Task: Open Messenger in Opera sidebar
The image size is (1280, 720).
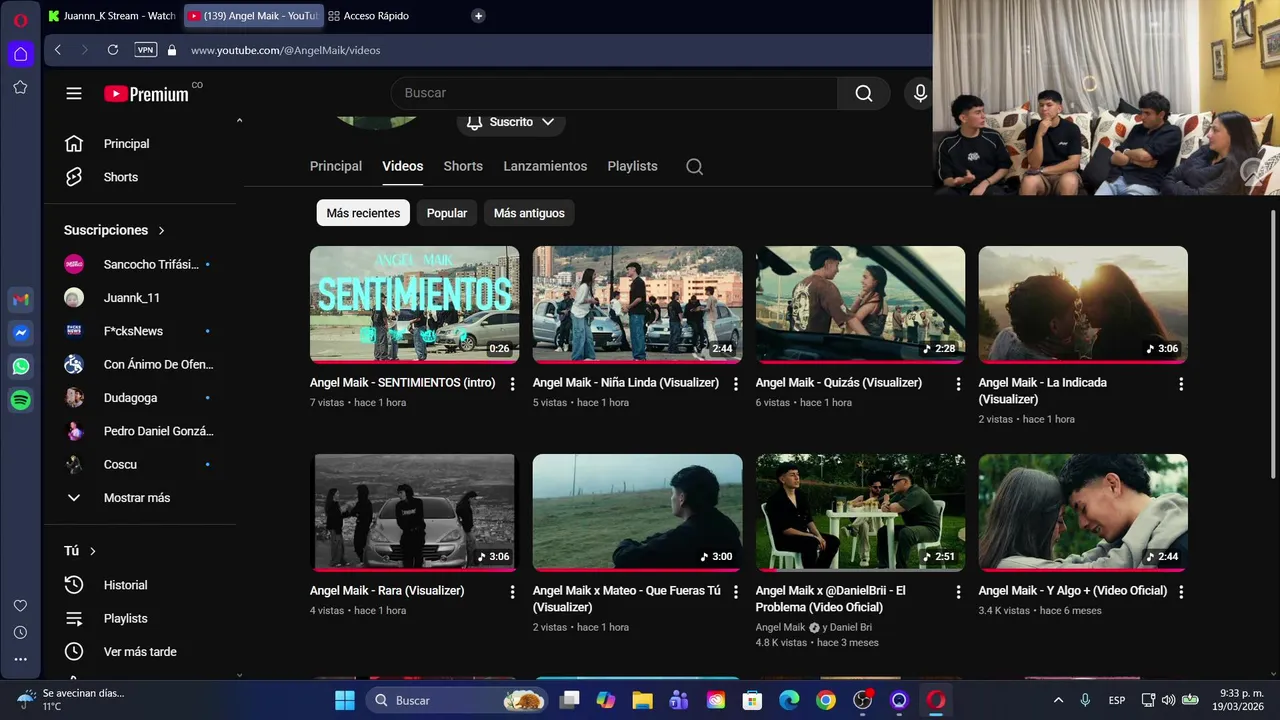Action: pos(21,333)
